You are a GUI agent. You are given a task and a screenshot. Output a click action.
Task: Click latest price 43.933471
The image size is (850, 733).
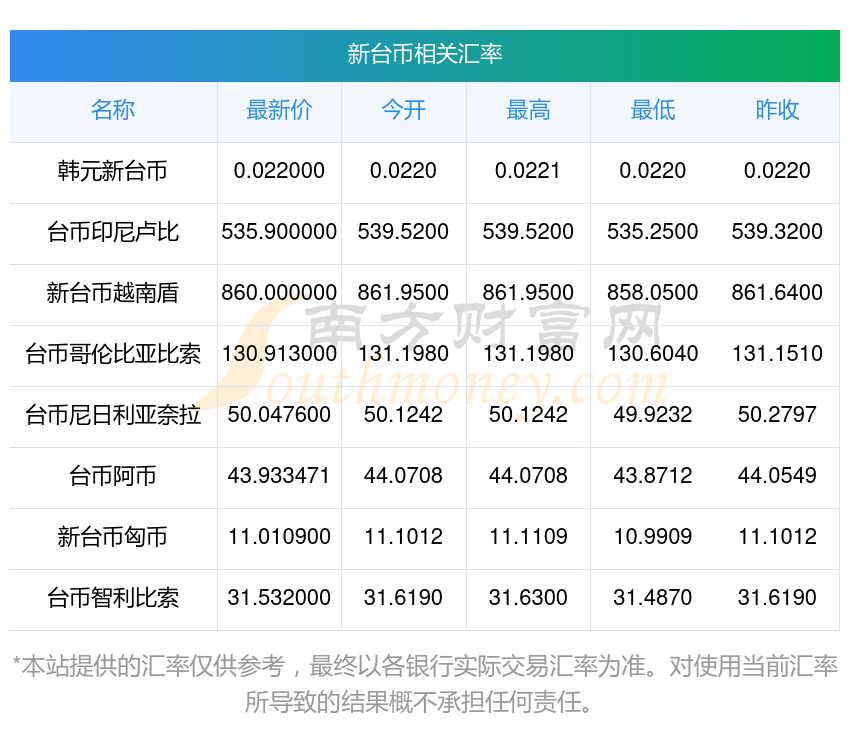pyautogui.click(x=279, y=475)
